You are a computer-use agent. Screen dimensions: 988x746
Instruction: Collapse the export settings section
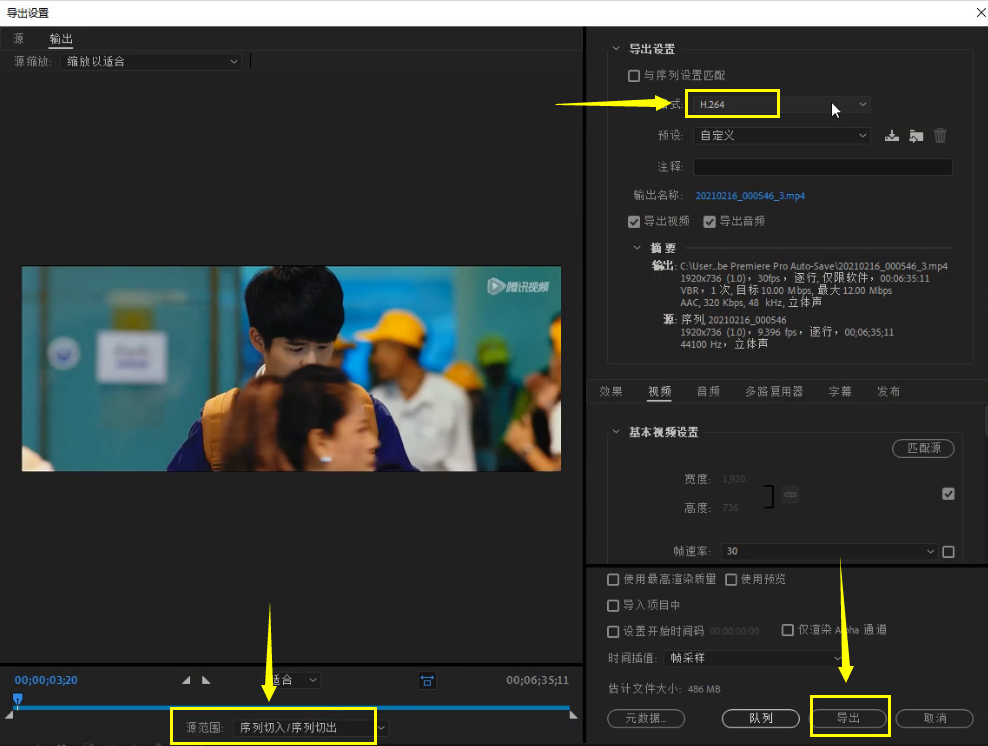(x=616, y=49)
